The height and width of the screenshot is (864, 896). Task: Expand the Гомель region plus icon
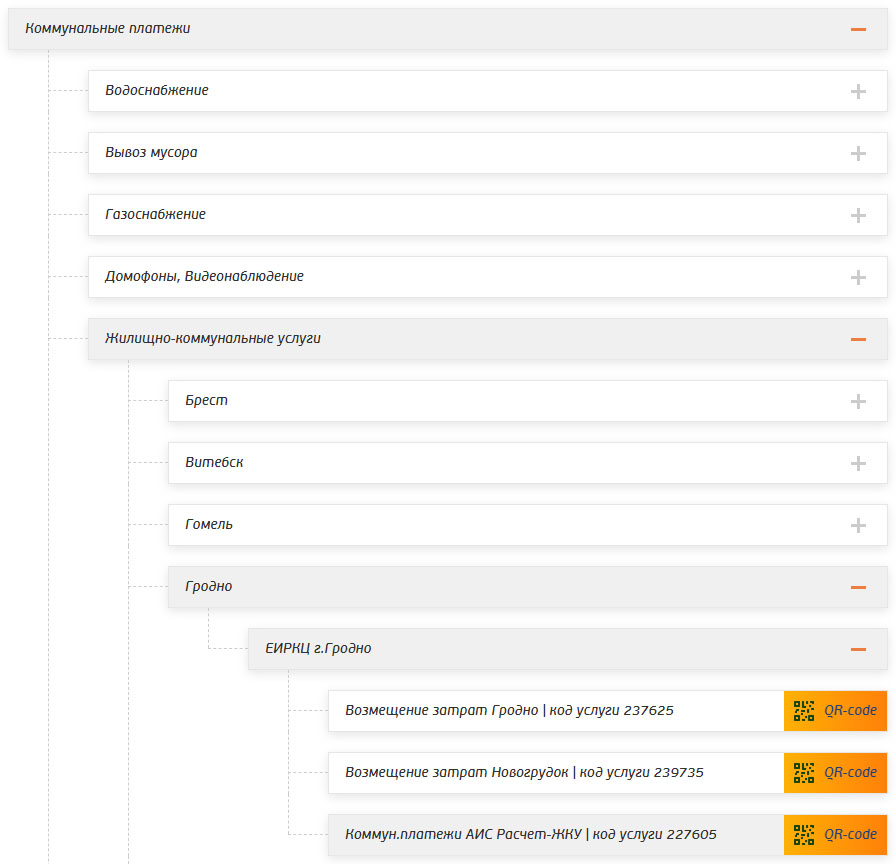(x=858, y=525)
